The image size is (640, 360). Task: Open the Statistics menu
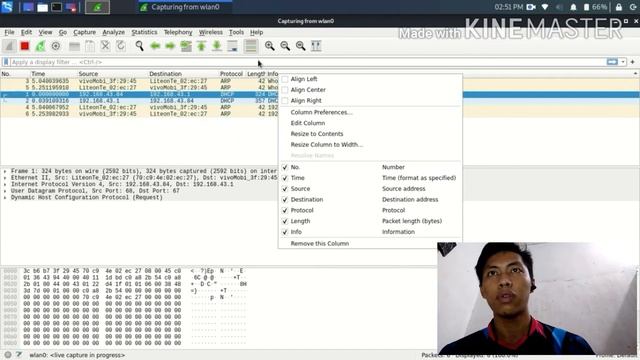(144, 32)
